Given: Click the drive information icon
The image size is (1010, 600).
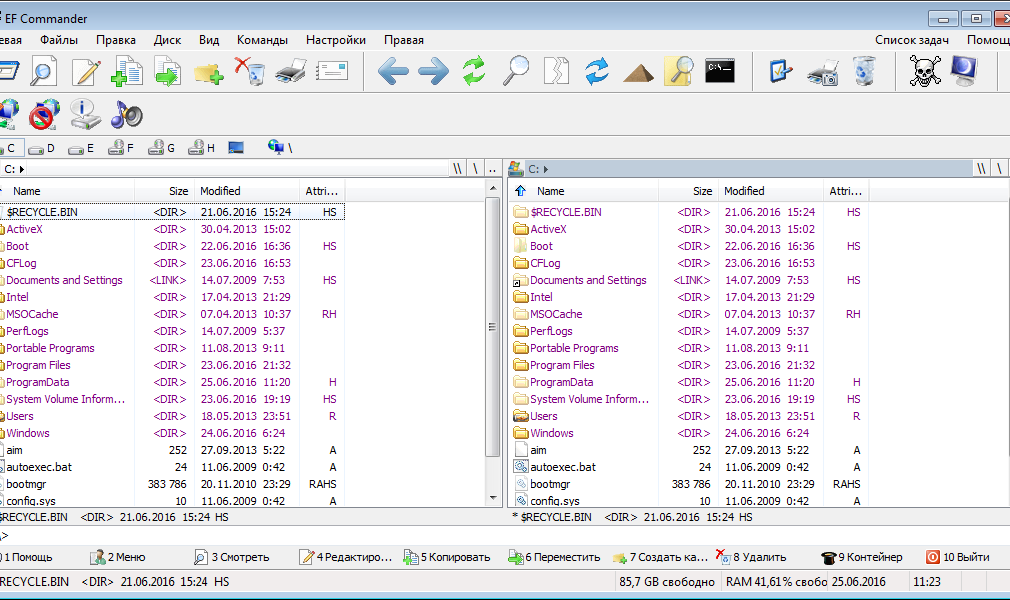Looking at the screenshot, I should point(85,115).
